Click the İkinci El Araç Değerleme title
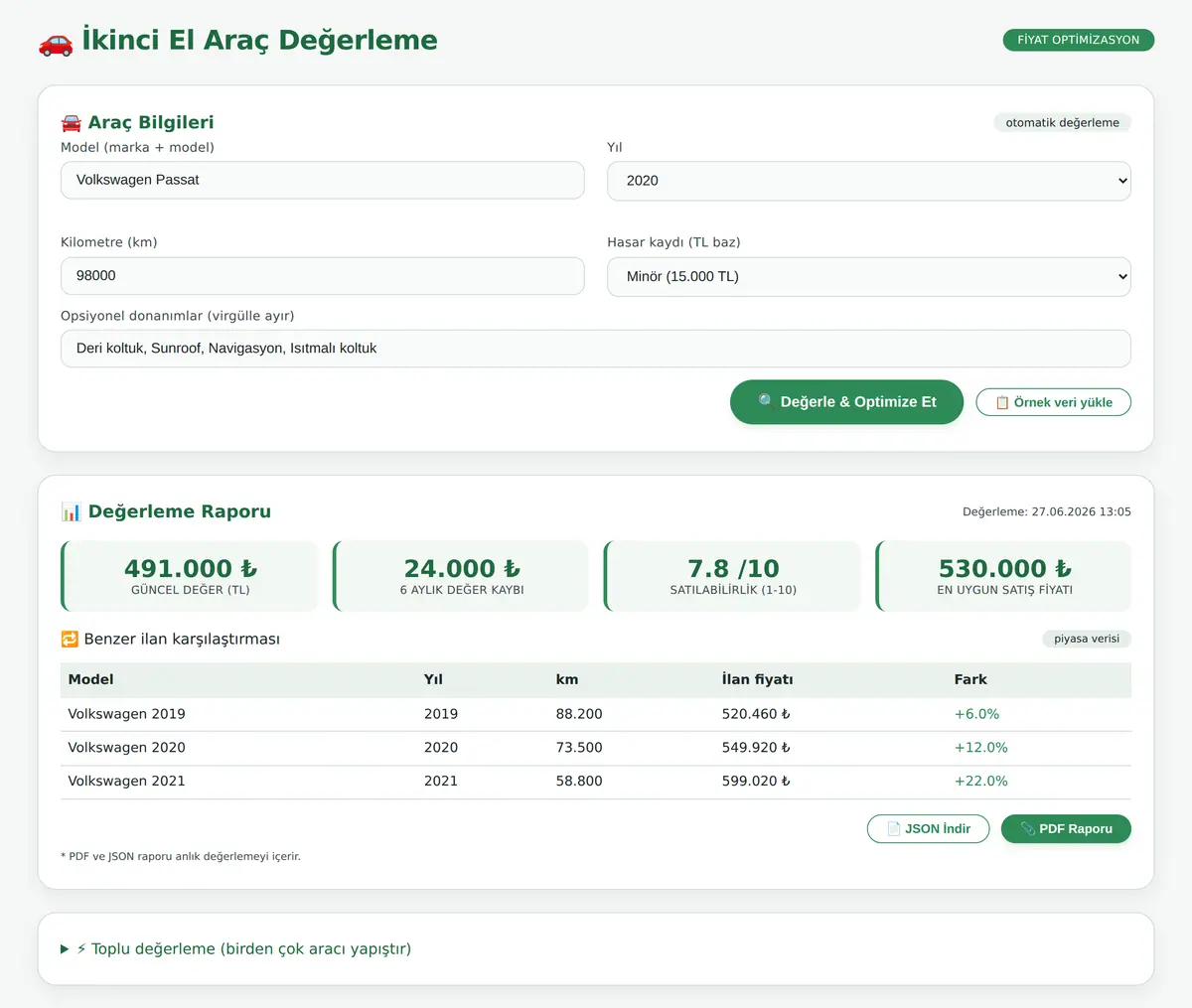The image size is (1192, 1008). pos(259,40)
